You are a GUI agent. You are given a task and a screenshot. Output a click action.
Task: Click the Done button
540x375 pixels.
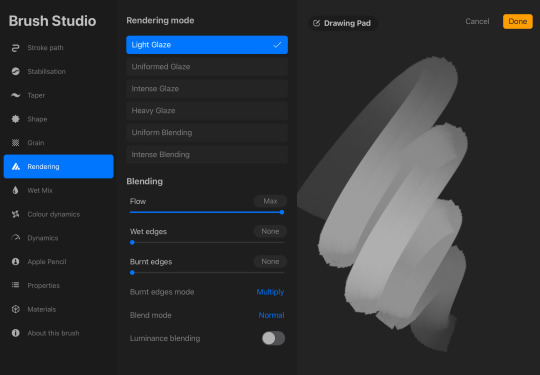coord(518,21)
